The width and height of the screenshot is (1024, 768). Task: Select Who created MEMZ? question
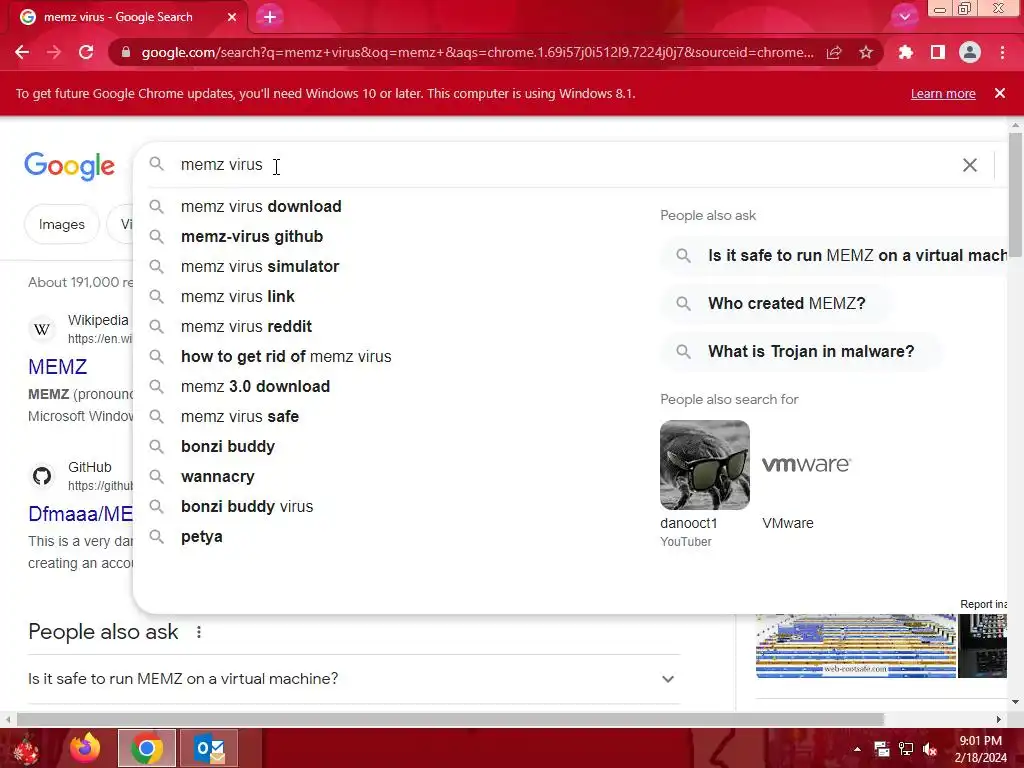[776, 304]
